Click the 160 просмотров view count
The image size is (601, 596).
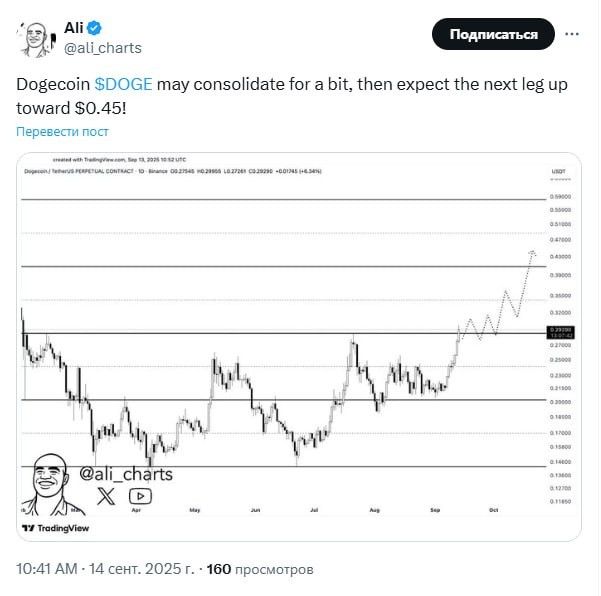coord(259,569)
